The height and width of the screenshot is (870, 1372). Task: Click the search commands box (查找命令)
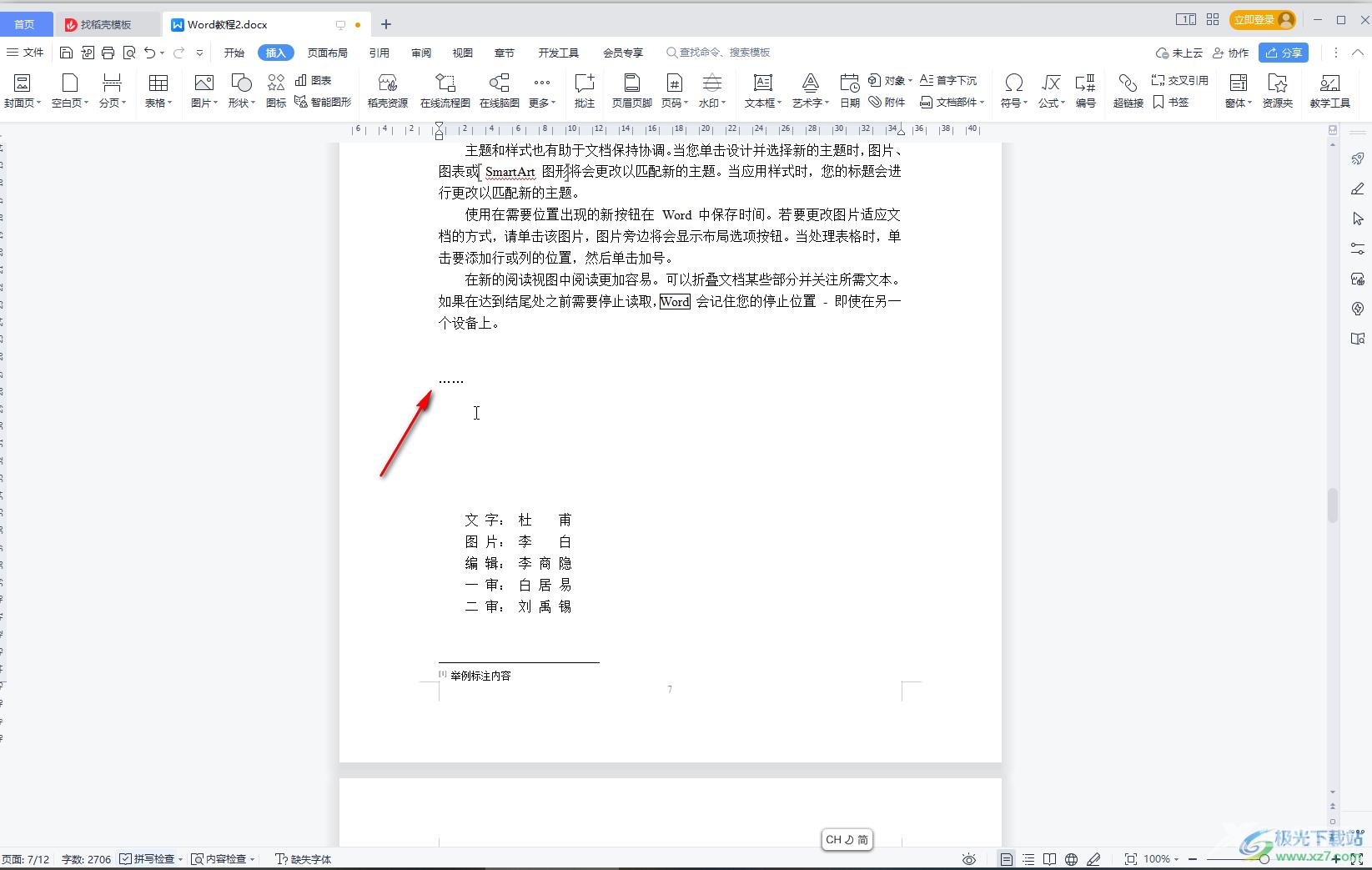[x=718, y=53]
